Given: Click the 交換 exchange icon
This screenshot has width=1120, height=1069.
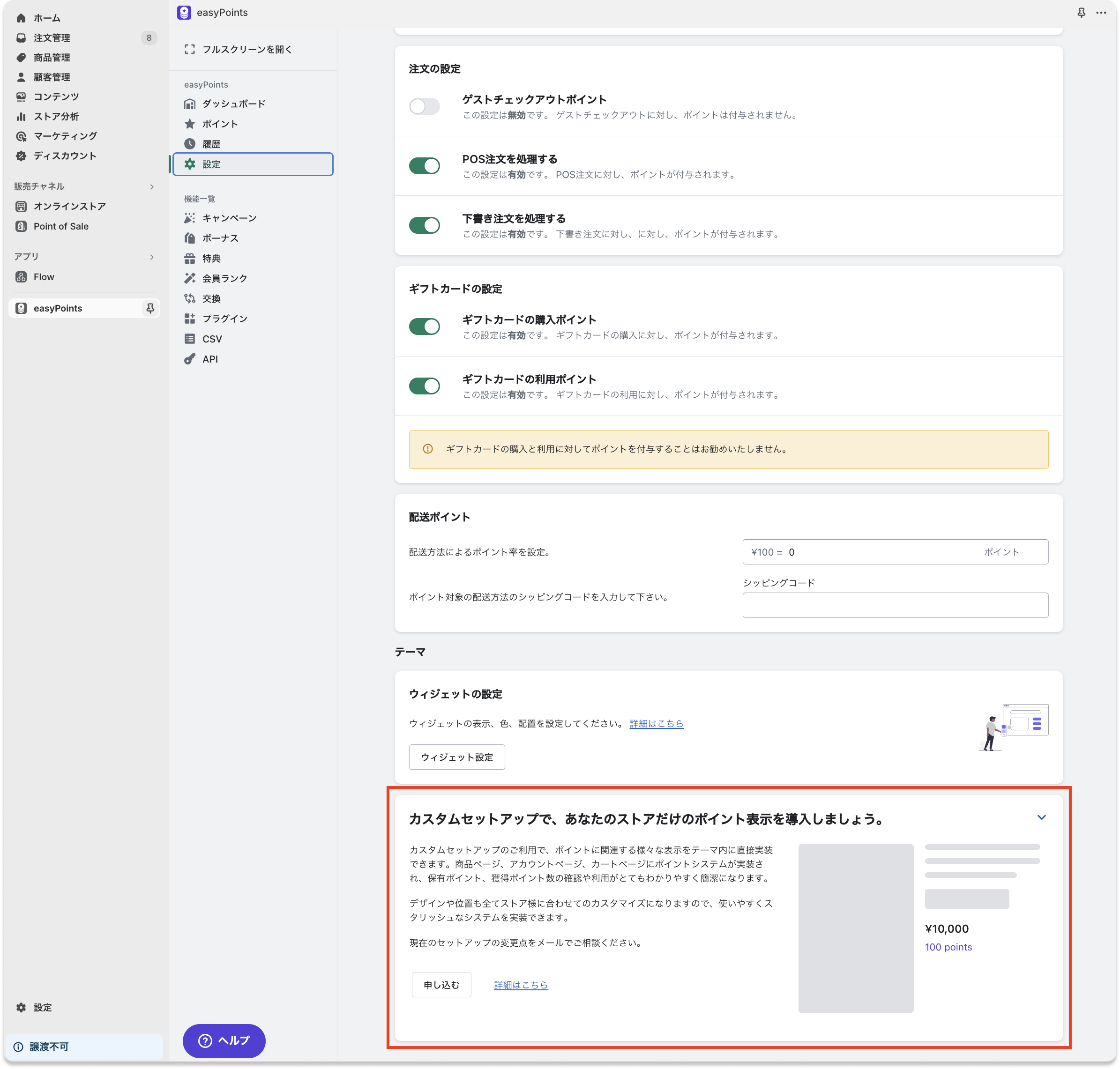Looking at the screenshot, I should (x=190, y=298).
